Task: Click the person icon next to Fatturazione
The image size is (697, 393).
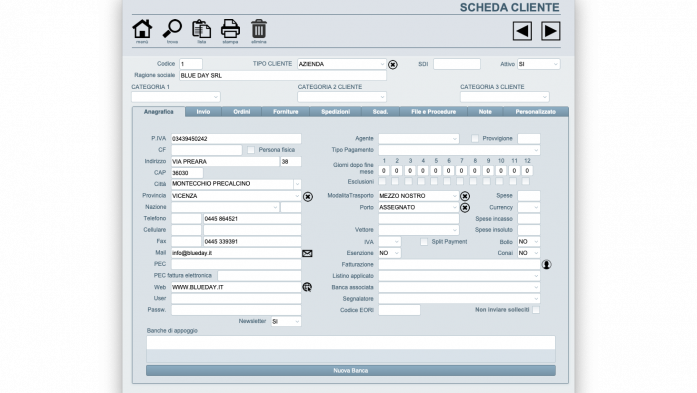Action: pyautogui.click(x=546, y=265)
